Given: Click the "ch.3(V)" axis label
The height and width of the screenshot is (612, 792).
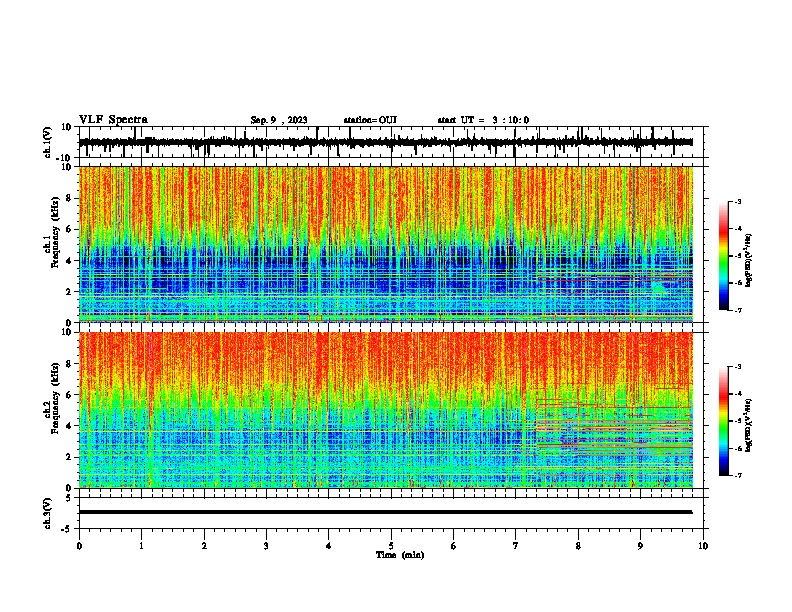Looking at the screenshot, I should tap(48, 513).
